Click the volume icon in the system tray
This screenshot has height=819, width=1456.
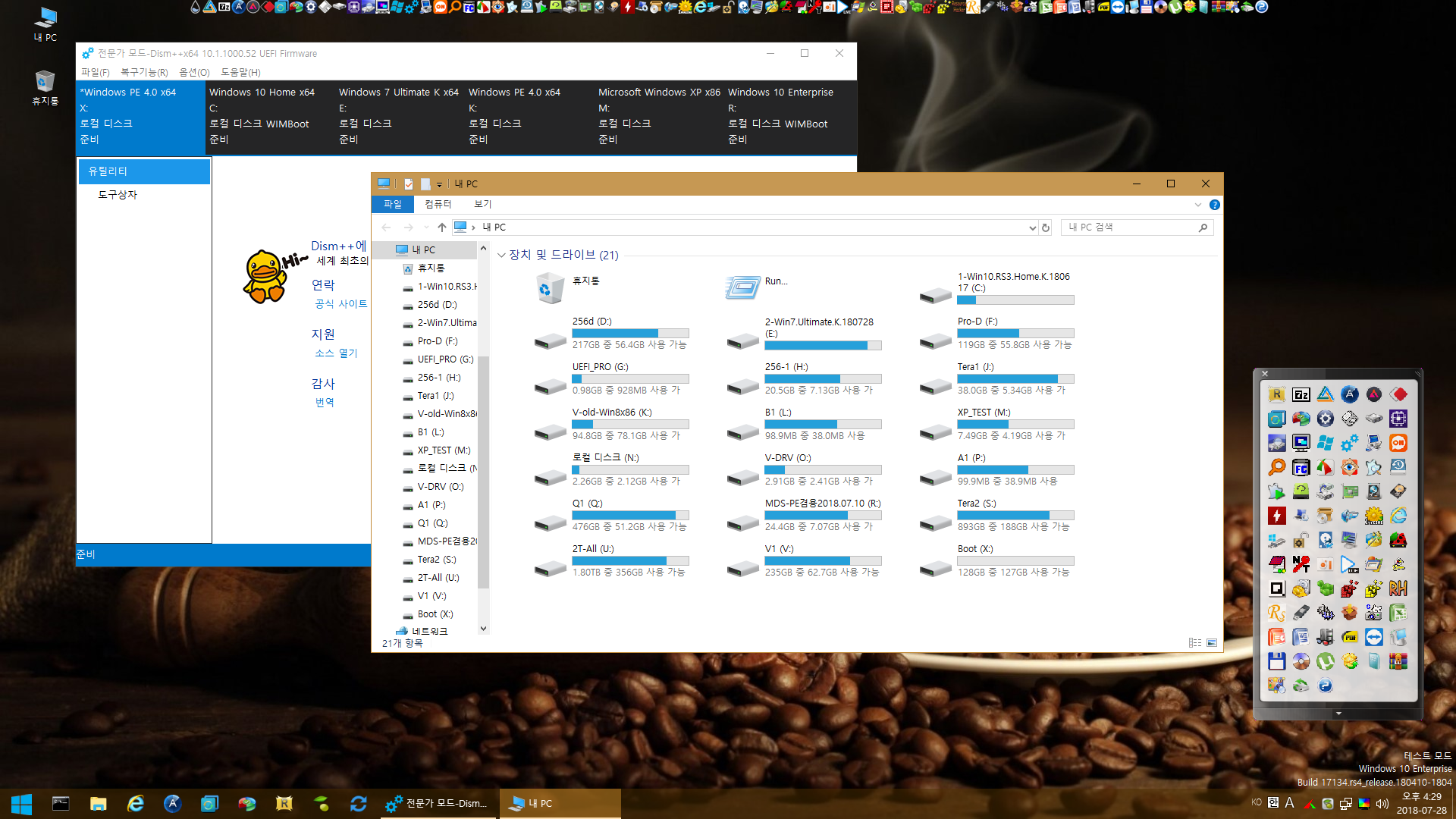[1382, 804]
